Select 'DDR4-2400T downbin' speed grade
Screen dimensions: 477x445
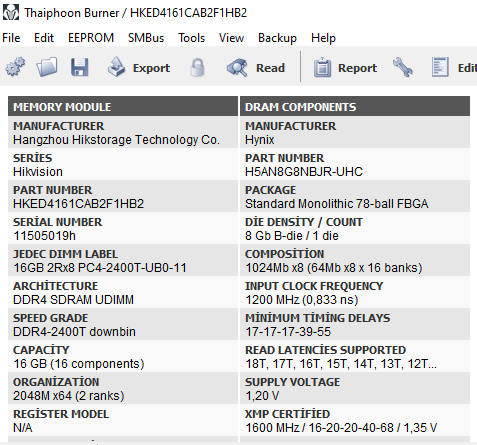click(x=74, y=332)
